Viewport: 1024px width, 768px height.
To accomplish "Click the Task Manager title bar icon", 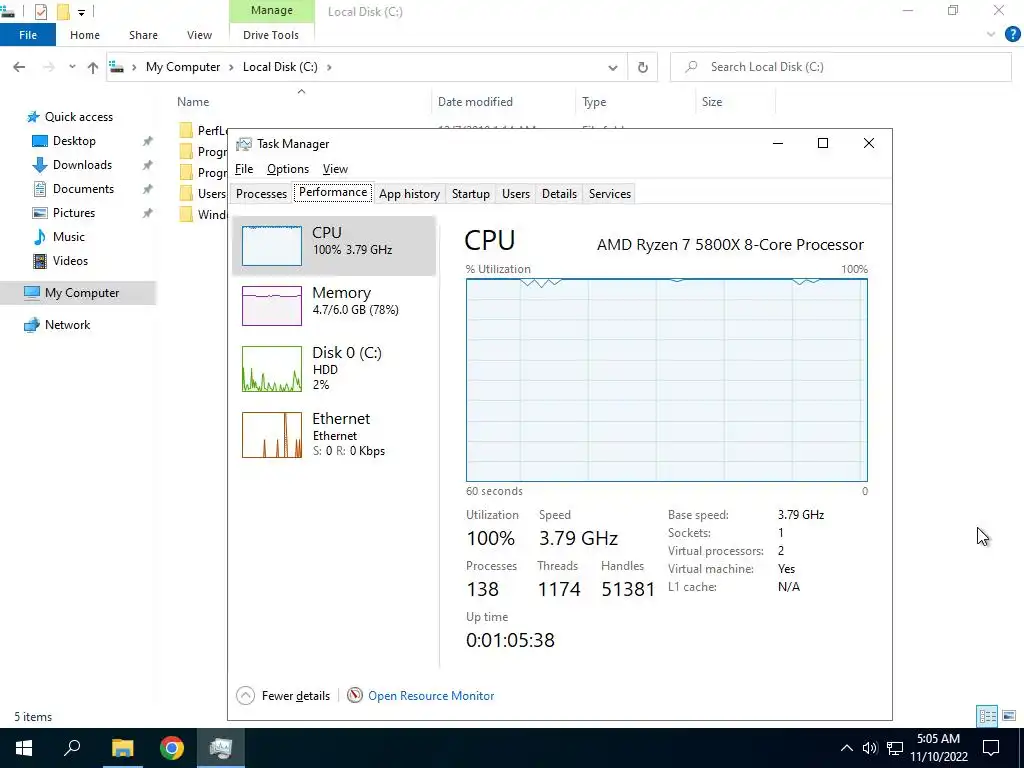I will [244, 144].
